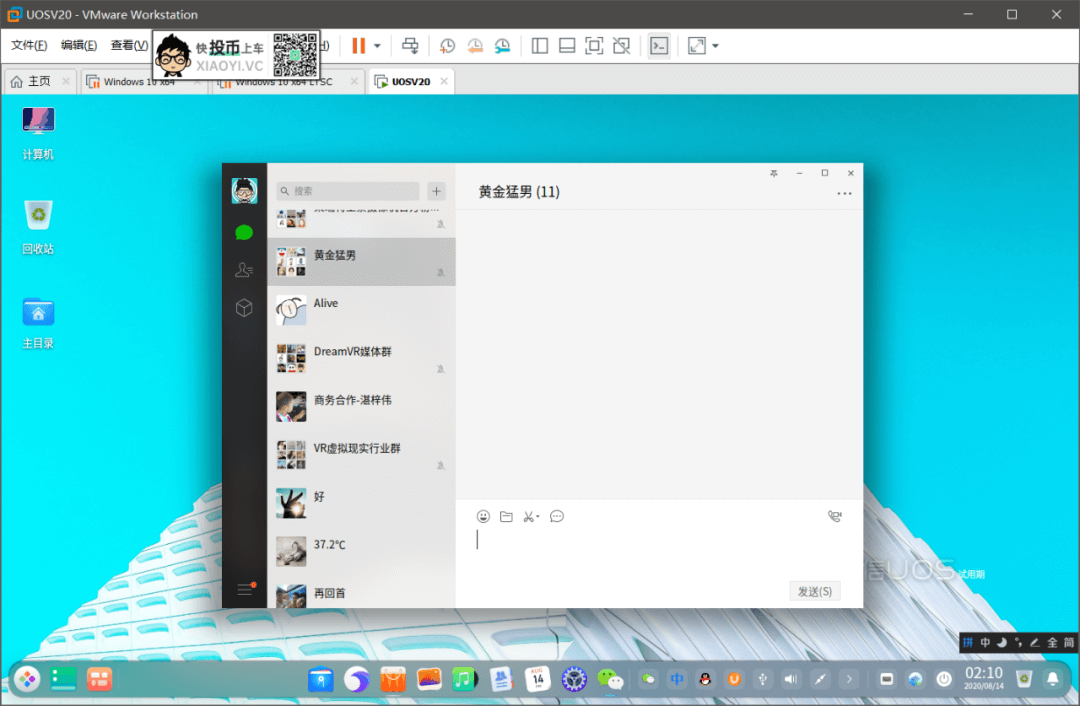Image resolution: width=1080 pixels, height=706 pixels.
Task: Pause the virtual machine with the orange pause icon
Action: (x=358, y=46)
